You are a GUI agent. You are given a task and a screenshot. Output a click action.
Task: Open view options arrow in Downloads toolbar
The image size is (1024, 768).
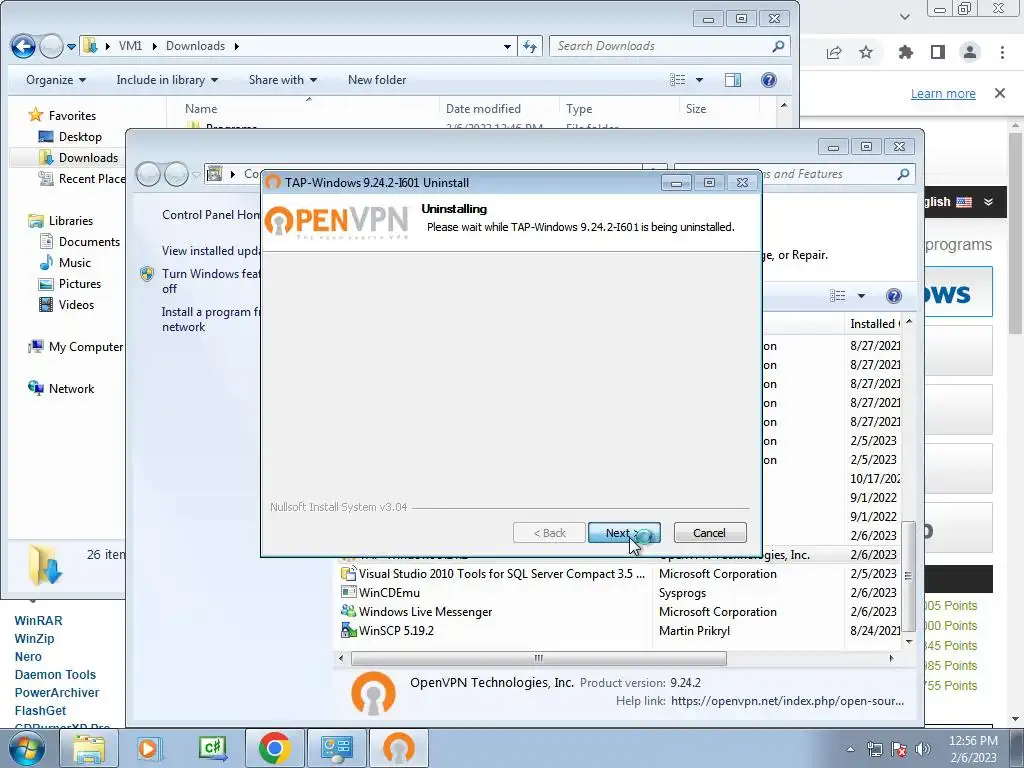point(699,80)
